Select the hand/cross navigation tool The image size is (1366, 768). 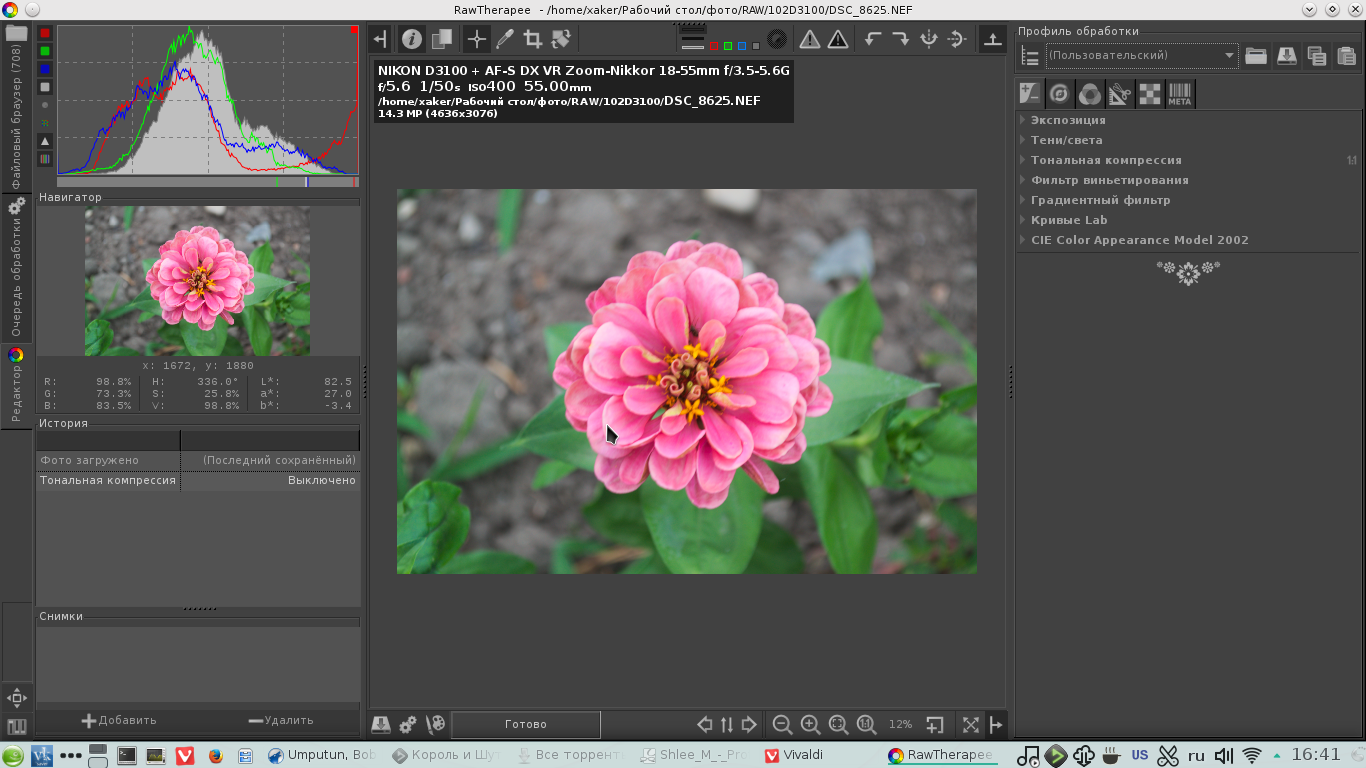[x=477, y=39]
